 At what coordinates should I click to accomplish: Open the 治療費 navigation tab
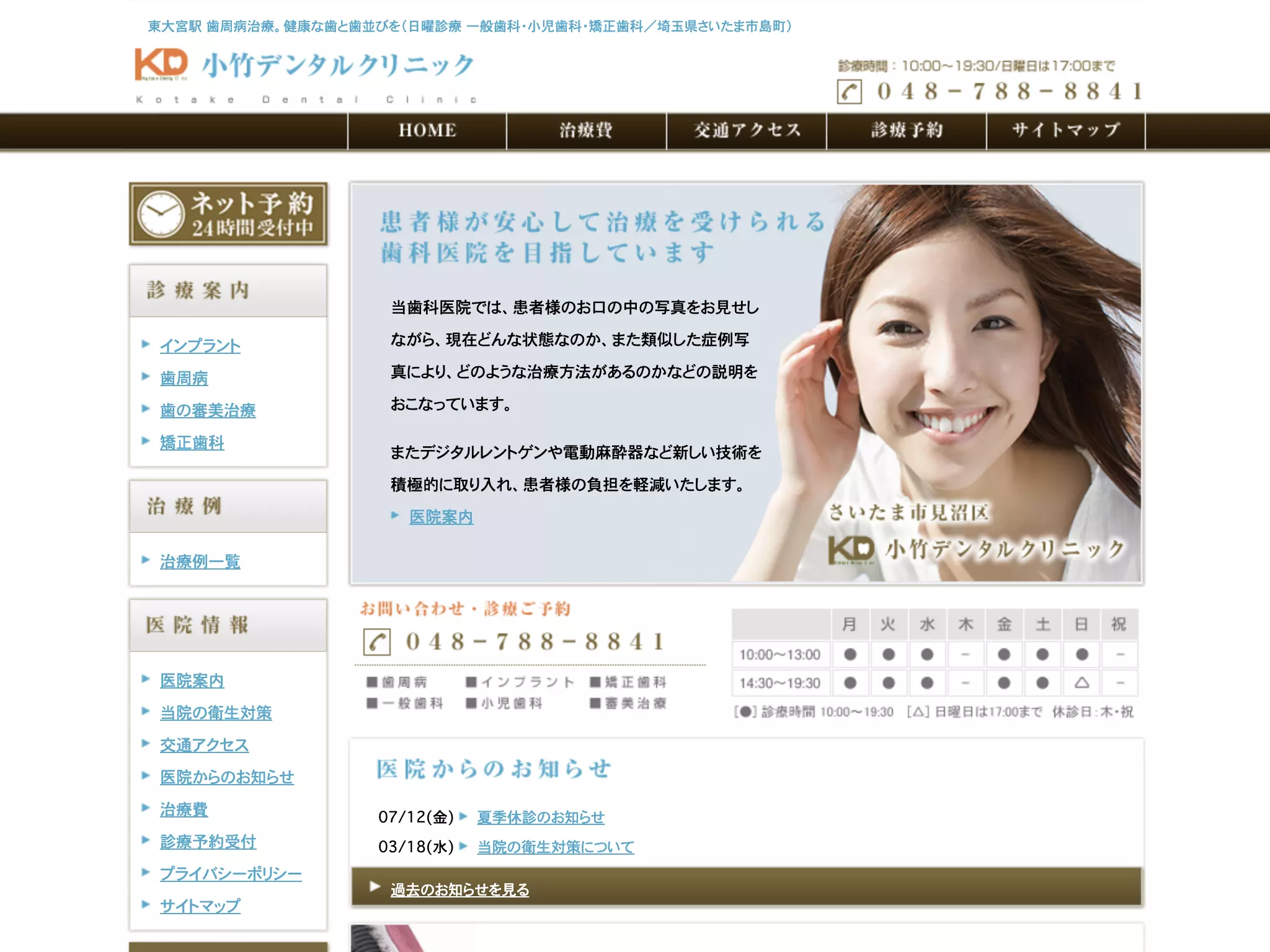pyautogui.click(x=587, y=130)
